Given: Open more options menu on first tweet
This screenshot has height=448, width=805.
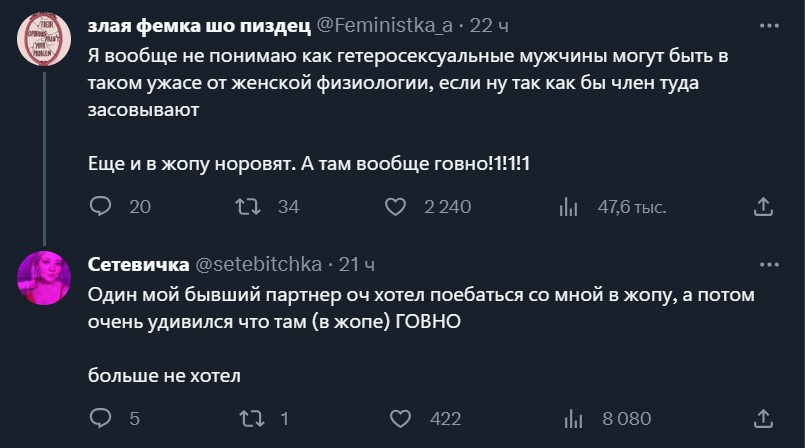Looking at the screenshot, I should click(769, 23).
